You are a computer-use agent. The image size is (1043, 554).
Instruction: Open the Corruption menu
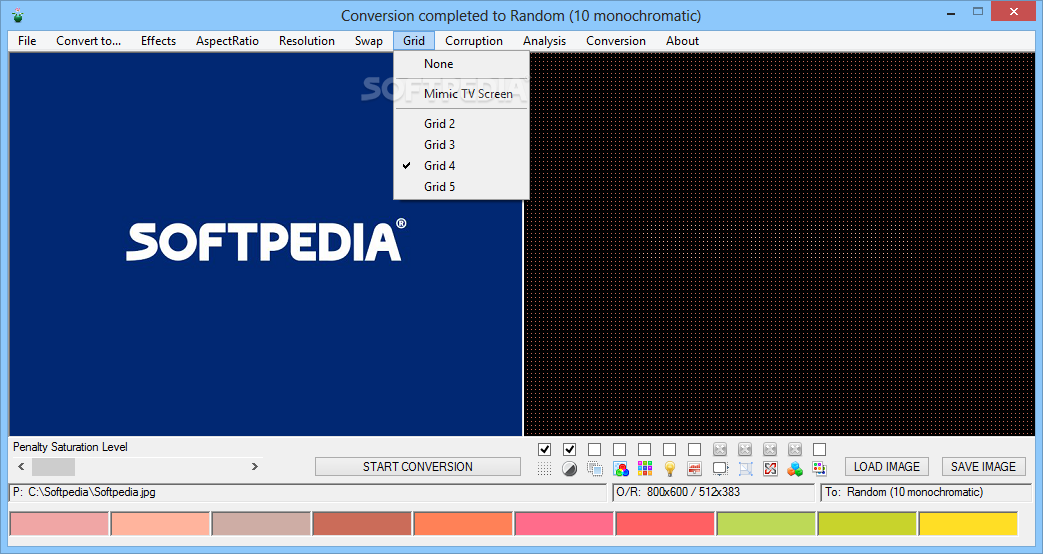474,41
